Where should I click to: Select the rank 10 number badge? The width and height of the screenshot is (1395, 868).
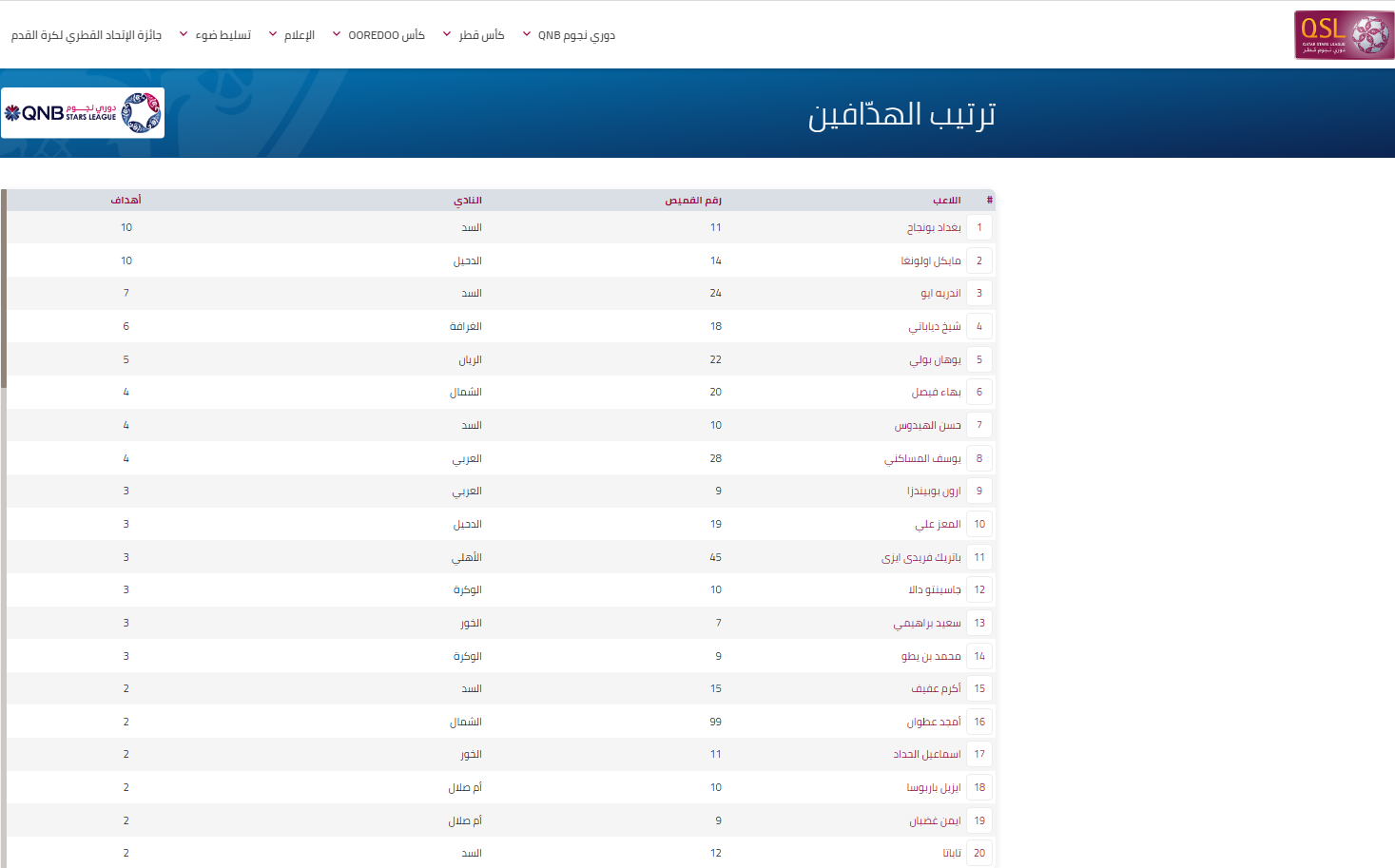pyautogui.click(x=978, y=525)
